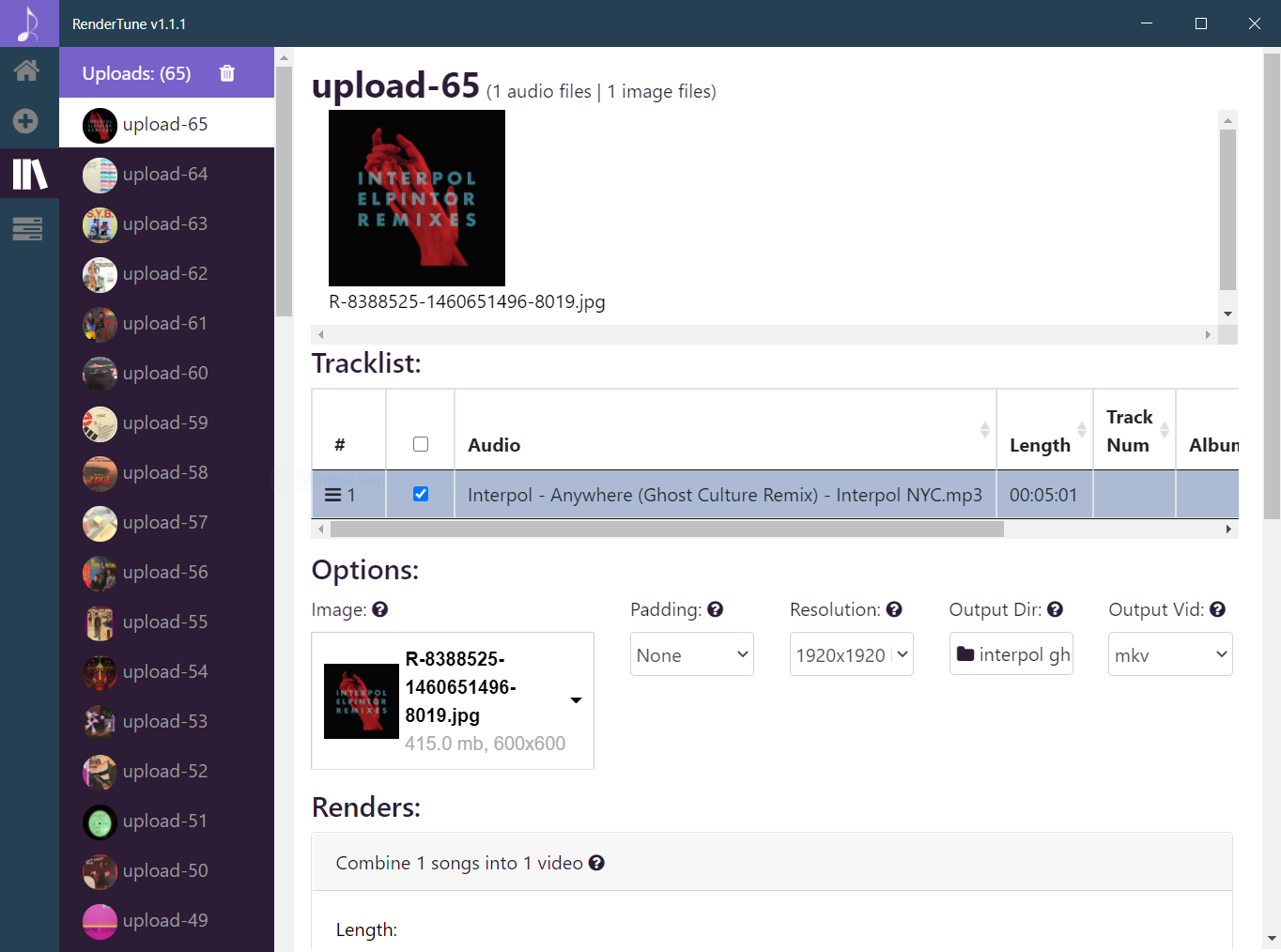Screen dimensions: 1281x952
Task: Click the 00:05:01 length cell
Action: 1043,495
